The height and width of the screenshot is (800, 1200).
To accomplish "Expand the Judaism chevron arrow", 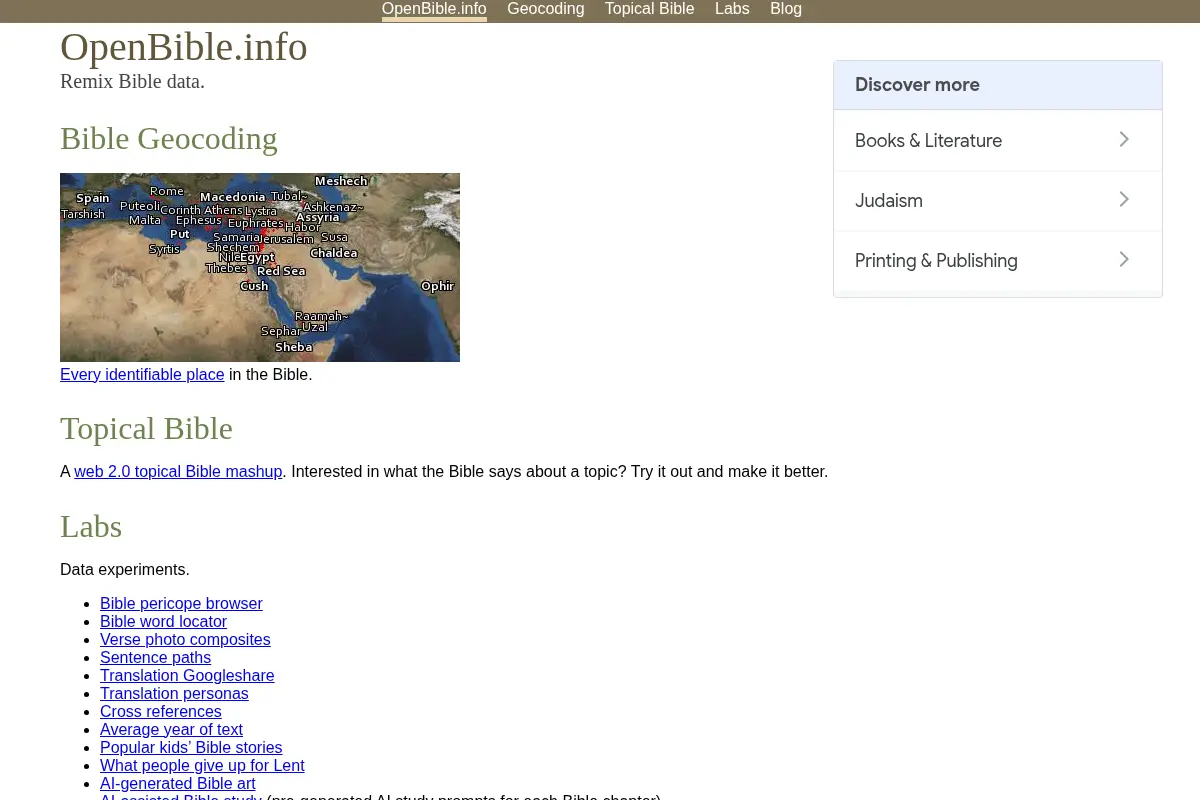I will [1124, 200].
